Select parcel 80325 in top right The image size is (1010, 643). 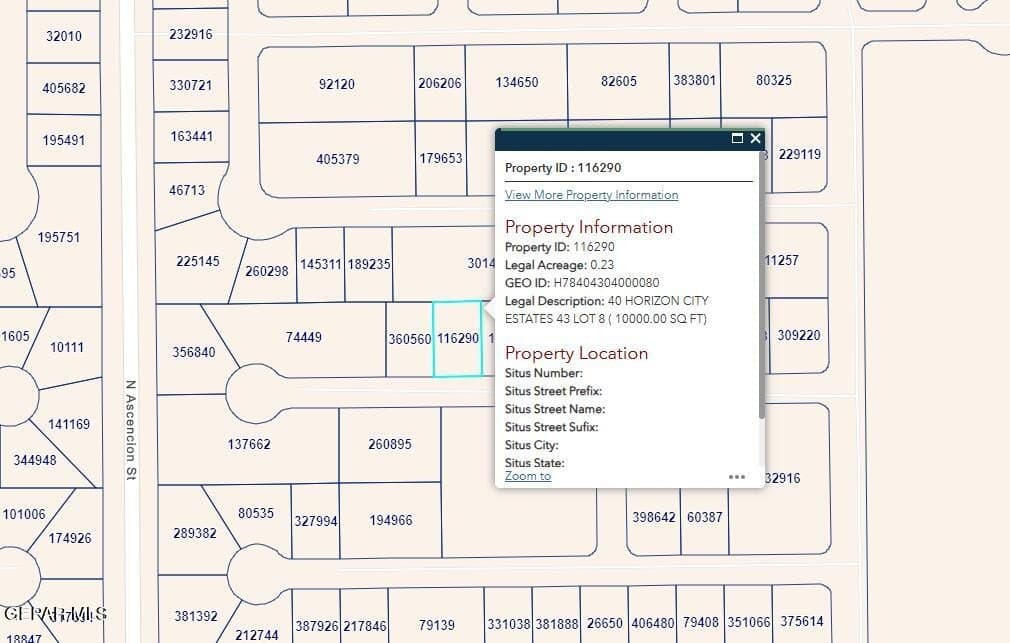click(x=773, y=78)
